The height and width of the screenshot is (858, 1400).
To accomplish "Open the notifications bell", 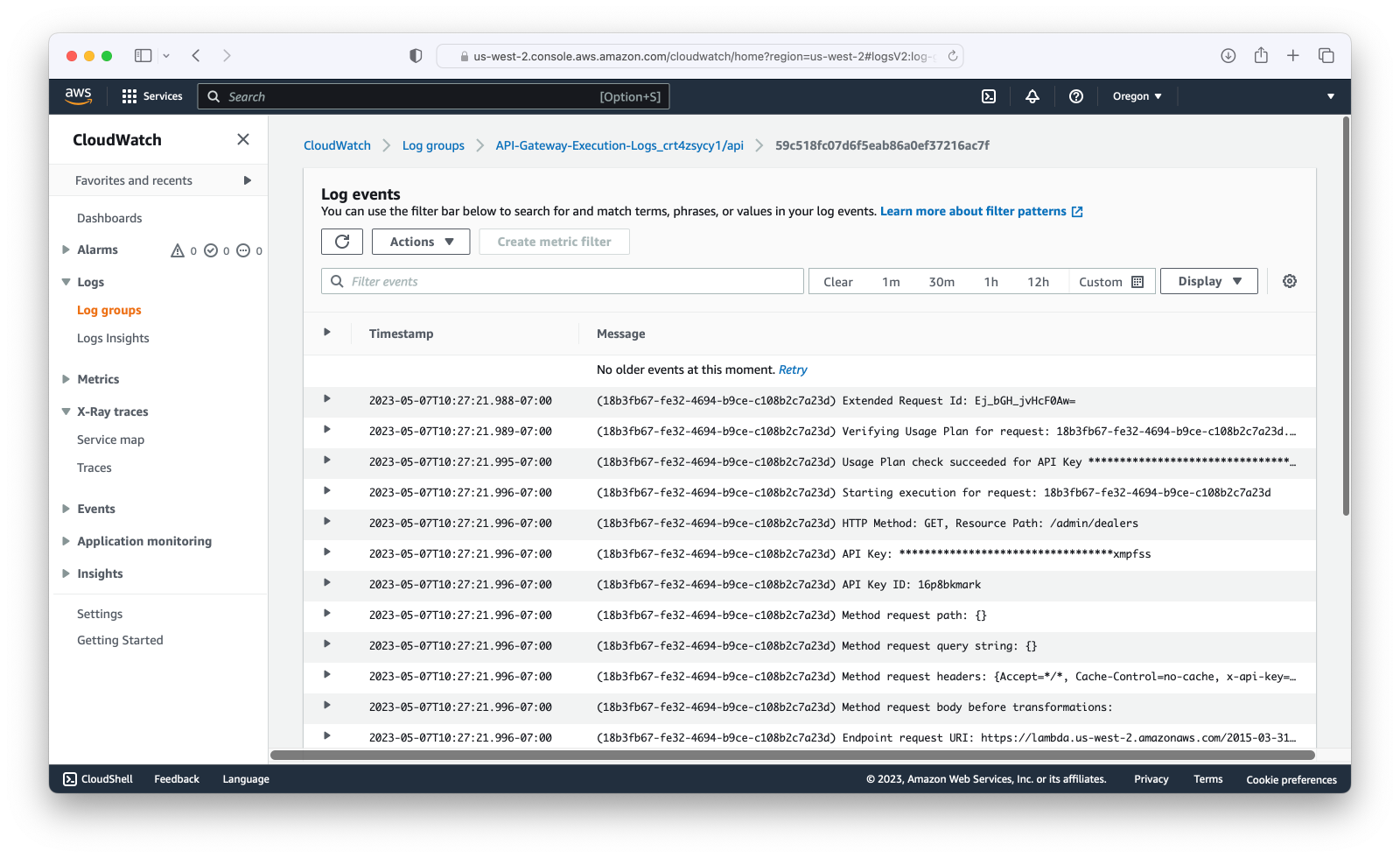I will click(x=1032, y=96).
